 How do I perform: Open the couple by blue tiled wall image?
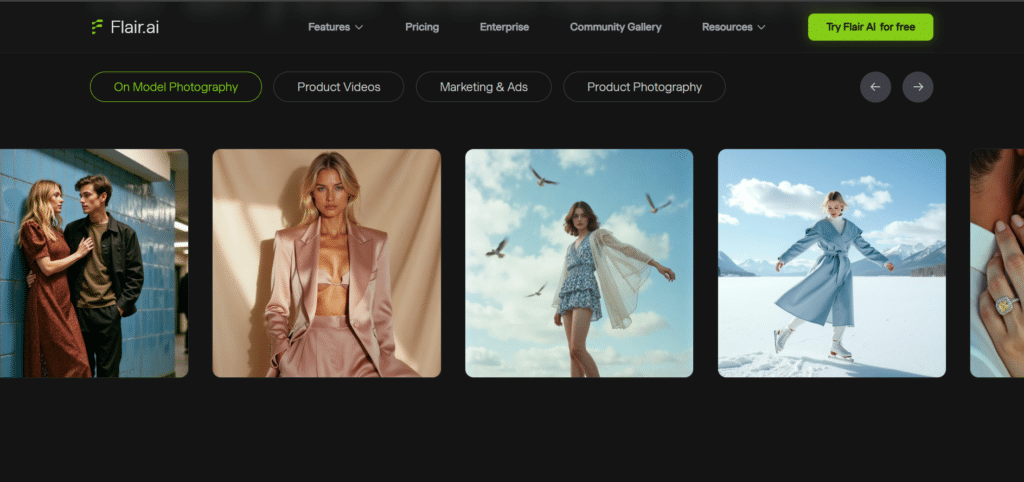click(94, 263)
